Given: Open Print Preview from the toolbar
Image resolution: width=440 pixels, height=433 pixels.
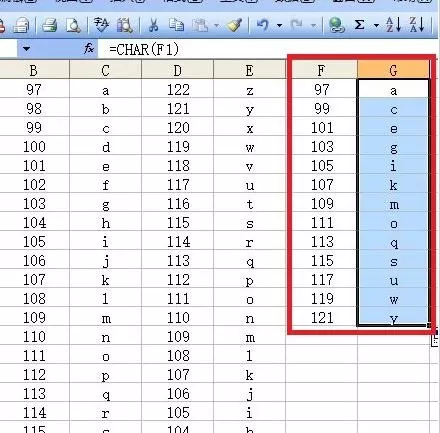Looking at the screenshot, I should pos(73,25).
